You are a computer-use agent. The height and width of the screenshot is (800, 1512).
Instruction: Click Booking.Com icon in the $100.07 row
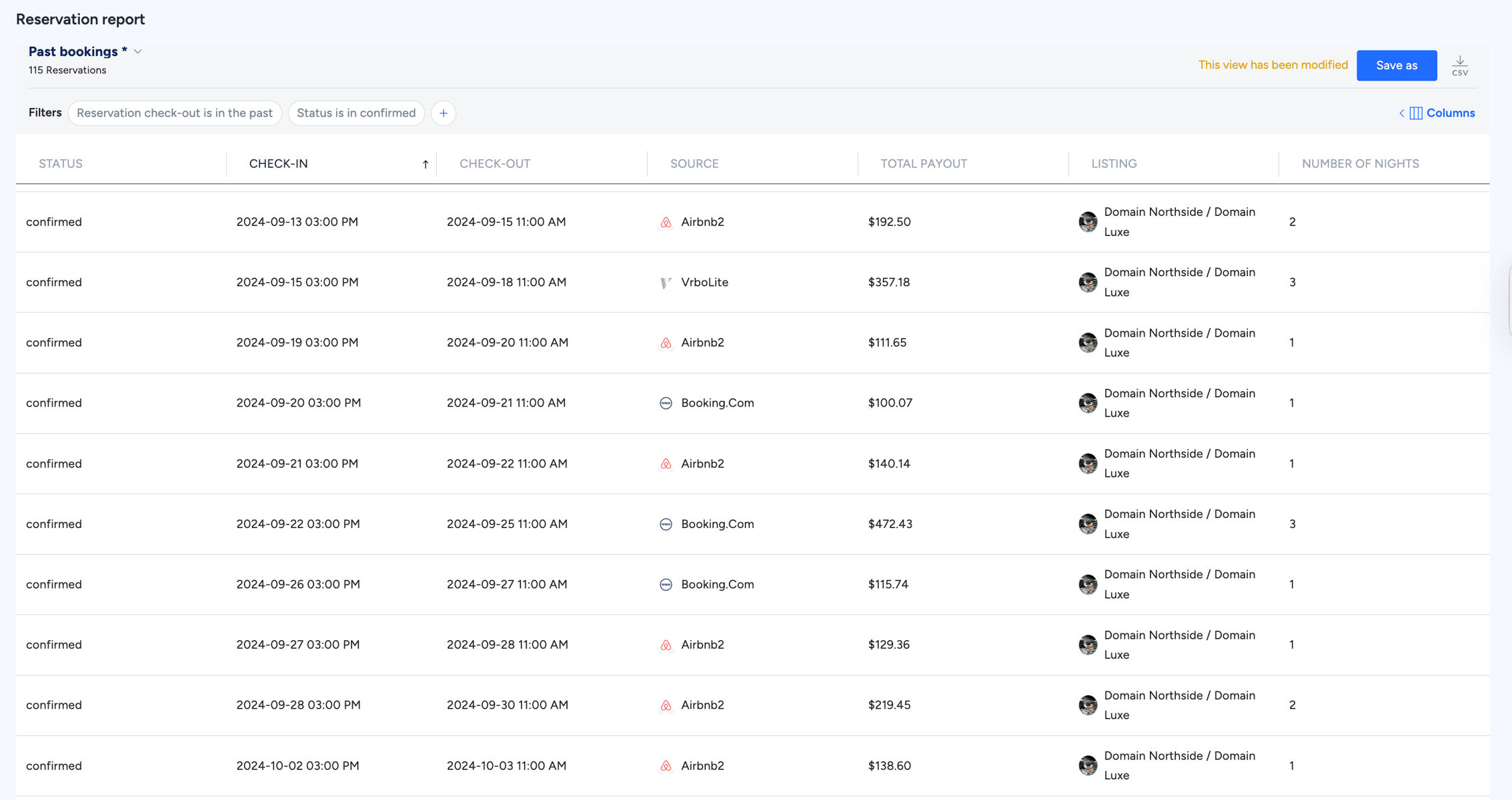(x=666, y=403)
